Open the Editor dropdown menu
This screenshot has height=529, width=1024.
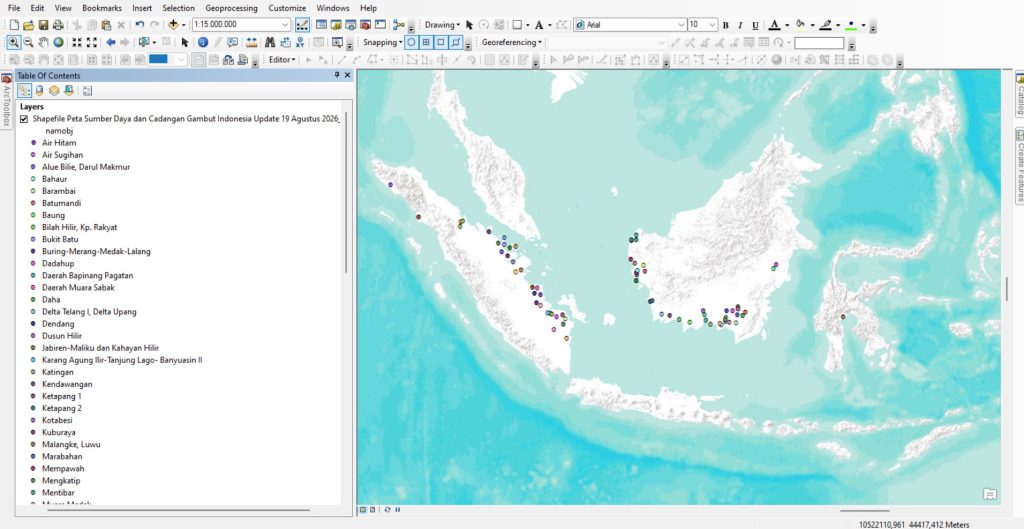coord(282,59)
